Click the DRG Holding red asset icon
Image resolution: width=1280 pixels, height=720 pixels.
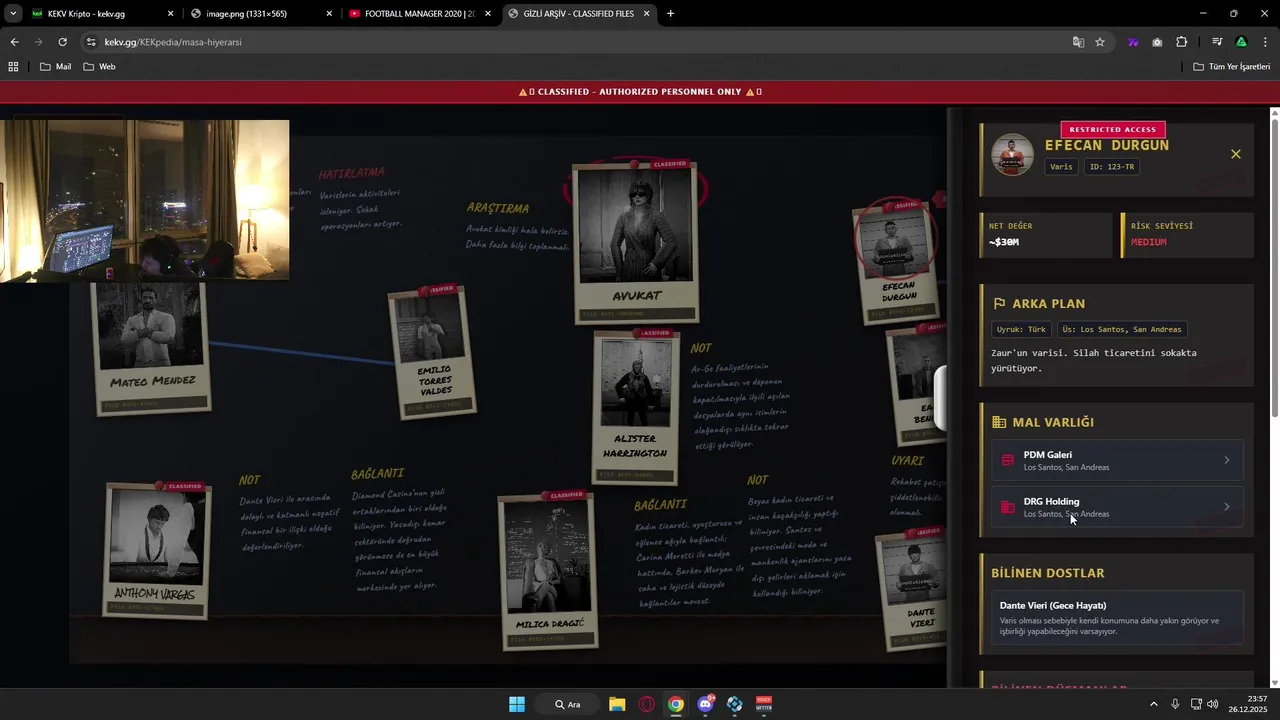click(1007, 507)
